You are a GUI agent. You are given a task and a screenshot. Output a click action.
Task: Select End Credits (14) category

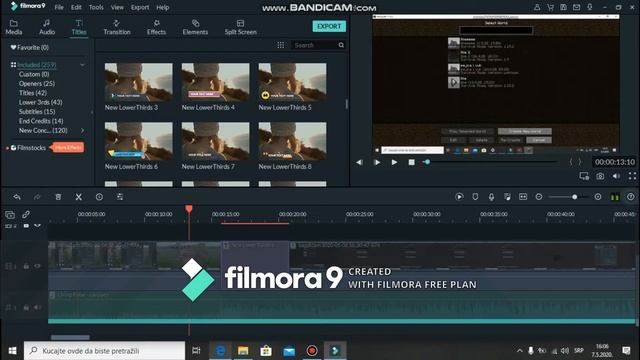tap(41, 121)
